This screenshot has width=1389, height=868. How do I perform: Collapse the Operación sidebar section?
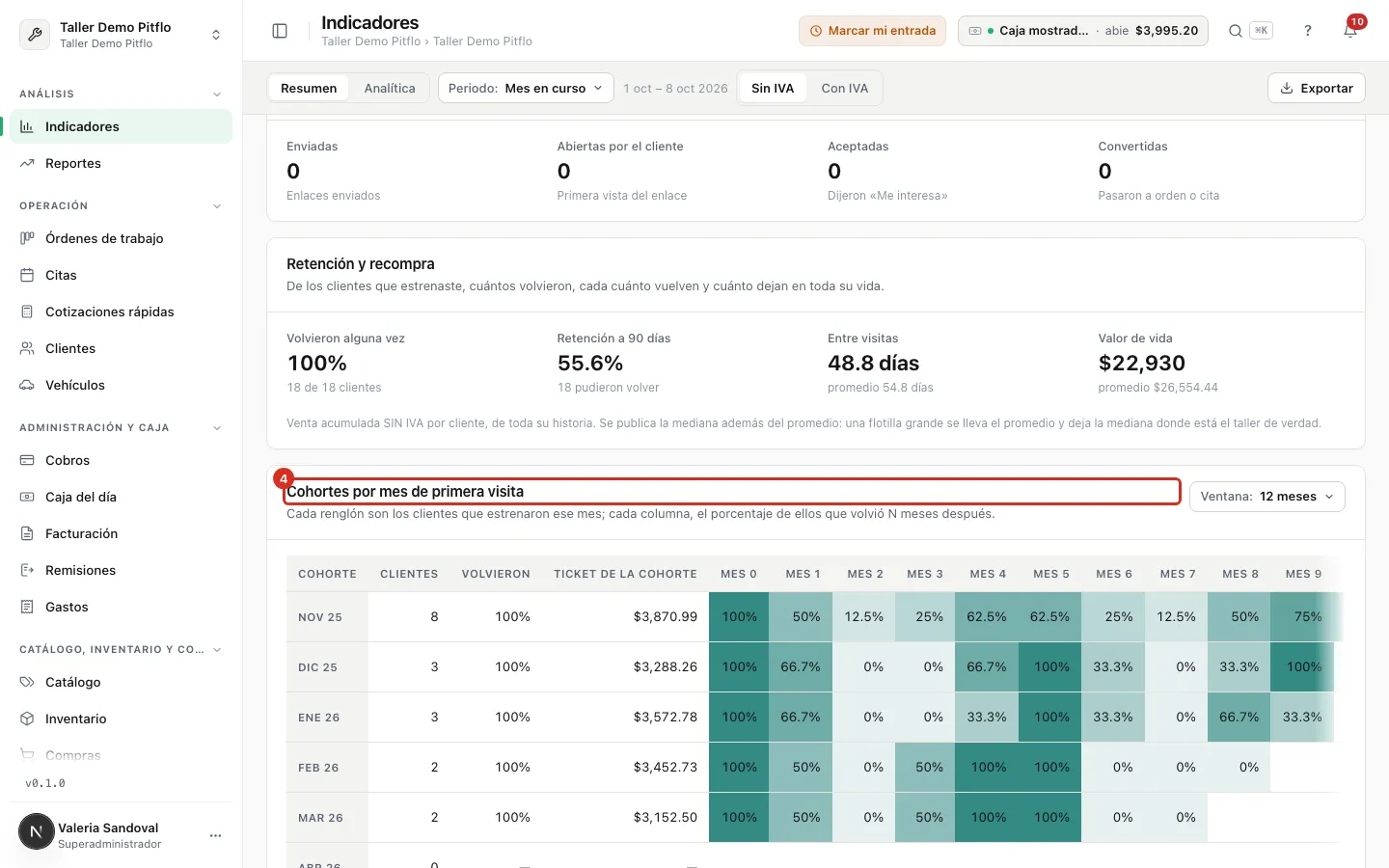tap(121, 205)
